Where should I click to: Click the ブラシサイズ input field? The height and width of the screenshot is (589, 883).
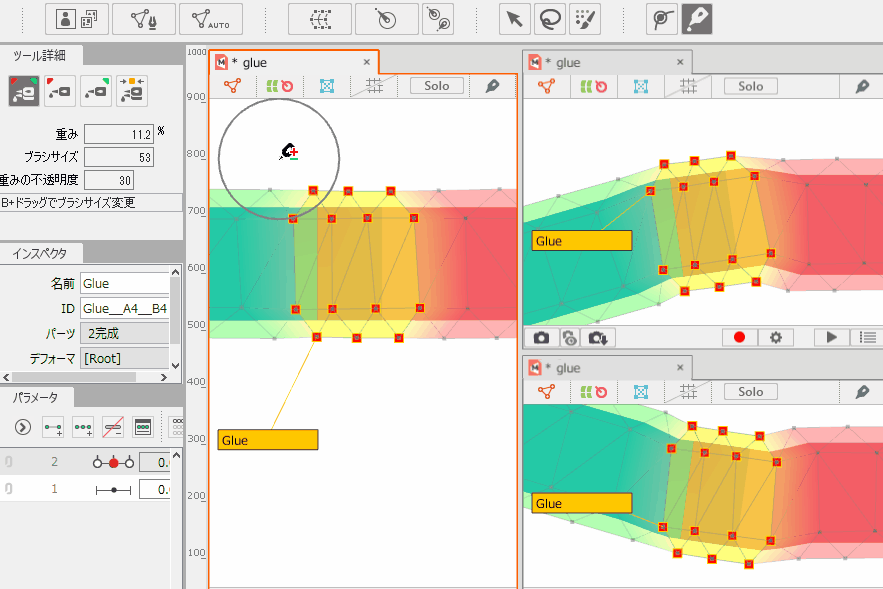(x=120, y=157)
